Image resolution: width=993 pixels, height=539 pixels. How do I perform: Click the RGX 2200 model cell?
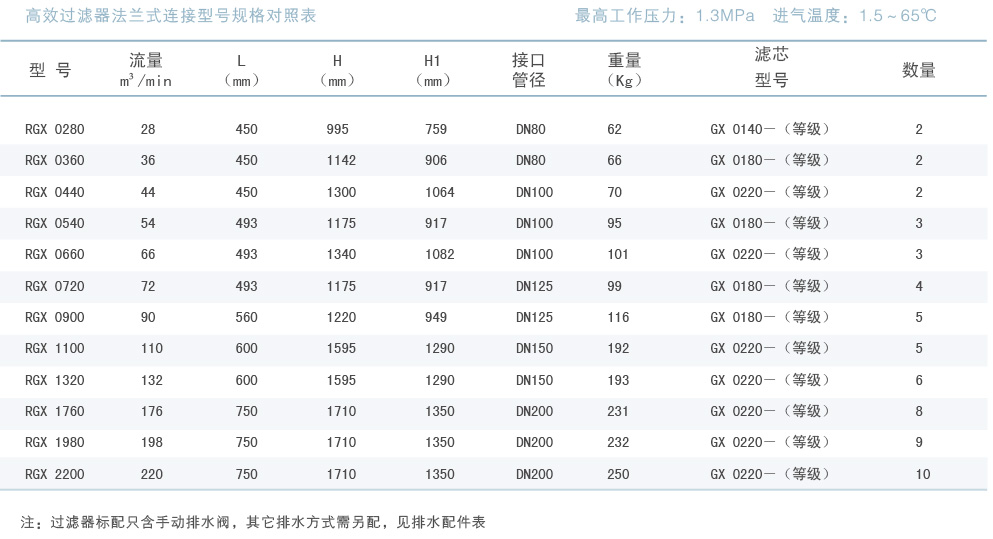(x=55, y=474)
